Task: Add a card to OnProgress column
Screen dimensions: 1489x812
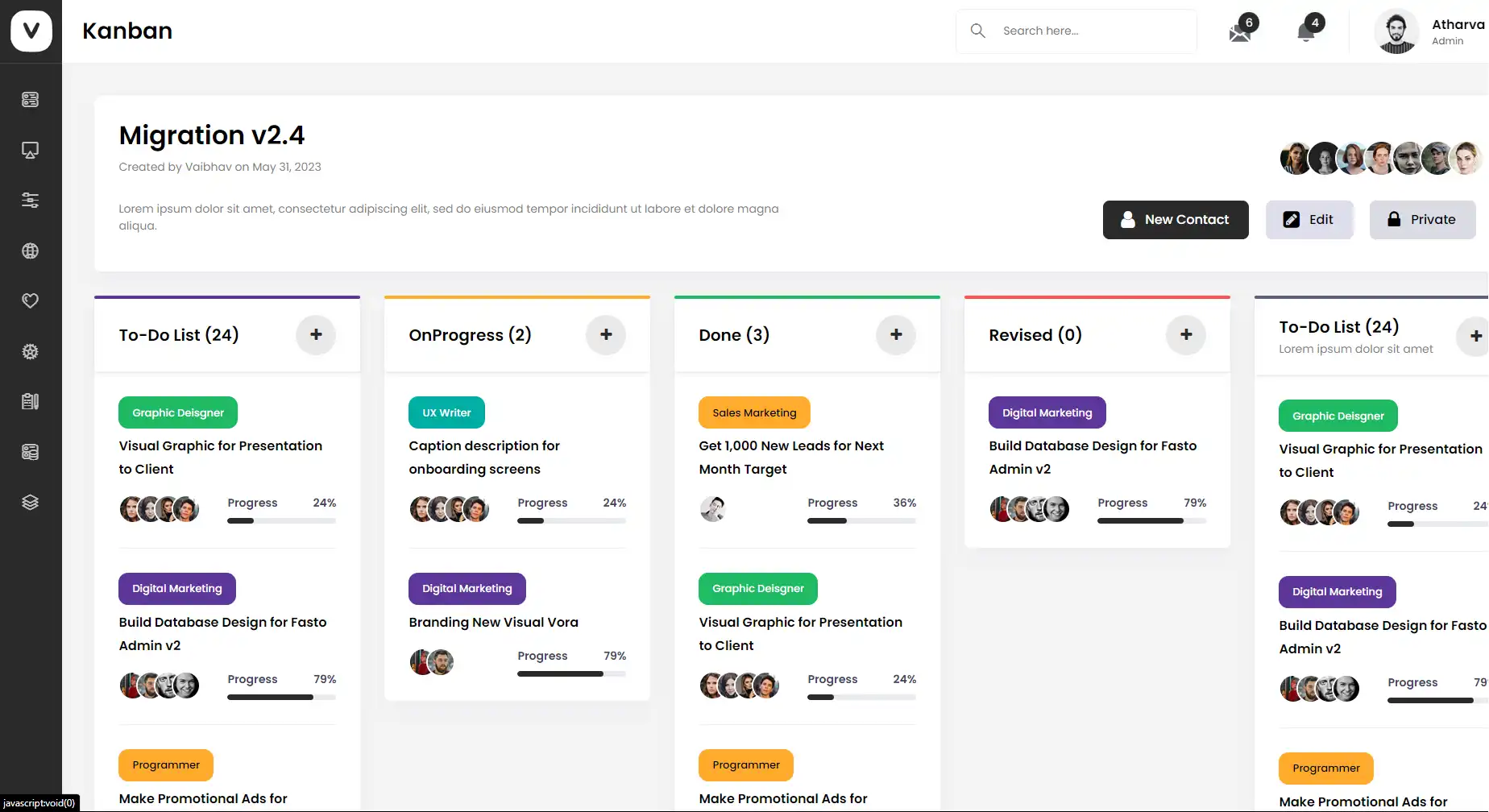Action: [x=606, y=334]
